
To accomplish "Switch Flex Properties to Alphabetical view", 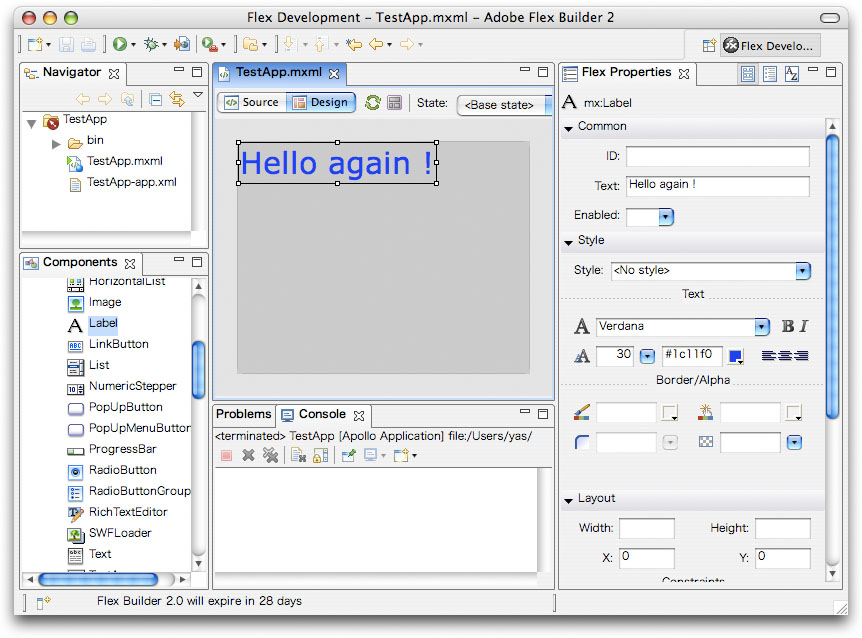I will pyautogui.click(x=792, y=74).
